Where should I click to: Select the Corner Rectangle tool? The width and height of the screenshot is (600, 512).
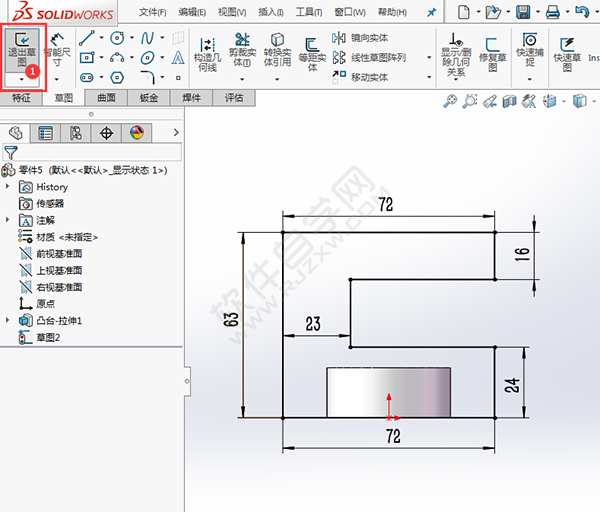(87, 58)
